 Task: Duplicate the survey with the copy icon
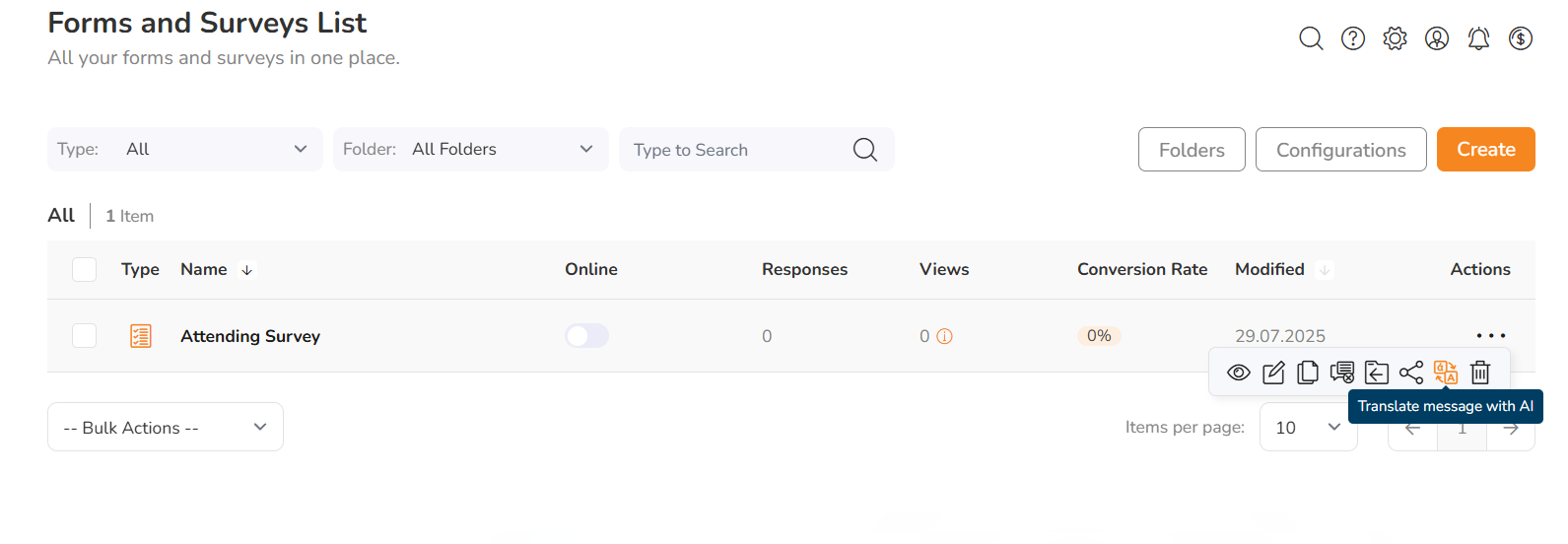point(1308,373)
